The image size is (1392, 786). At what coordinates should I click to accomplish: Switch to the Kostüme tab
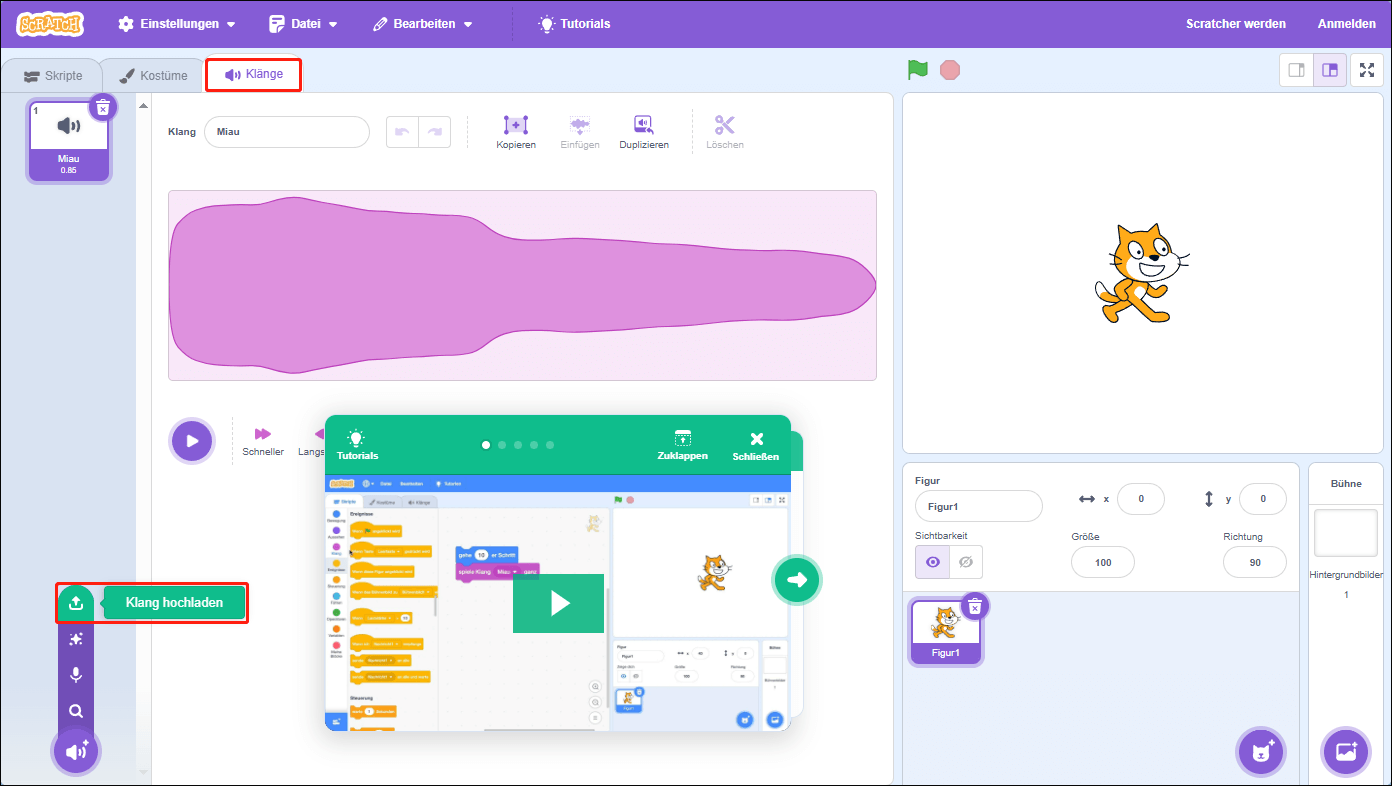tap(153, 76)
